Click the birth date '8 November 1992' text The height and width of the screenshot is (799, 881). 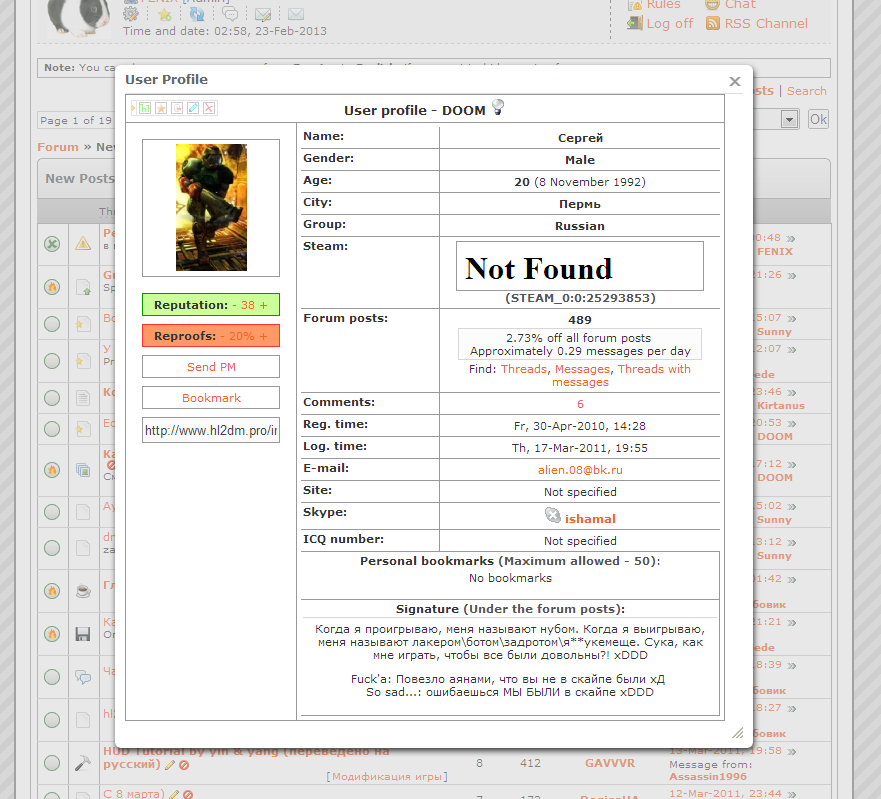click(589, 182)
